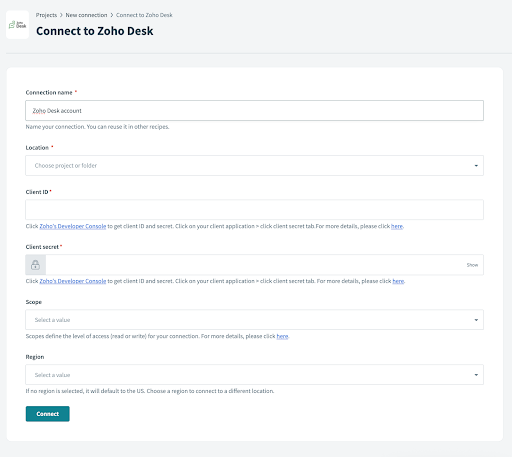Click the Connect button
This screenshot has width=512, height=457.
click(48, 414)
